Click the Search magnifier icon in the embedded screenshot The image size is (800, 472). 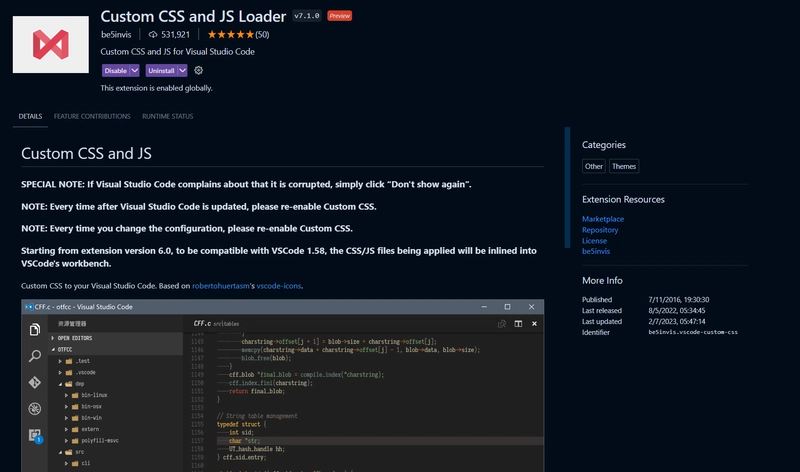tap(35, 356)
